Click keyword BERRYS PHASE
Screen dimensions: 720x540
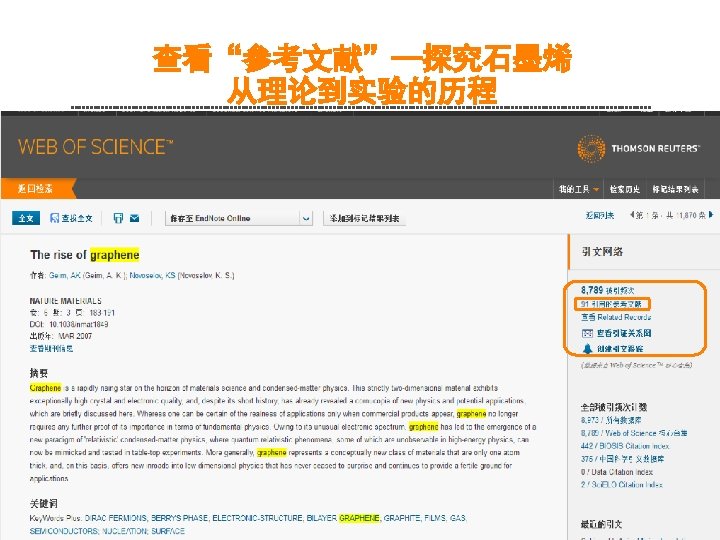click(180, 518)
